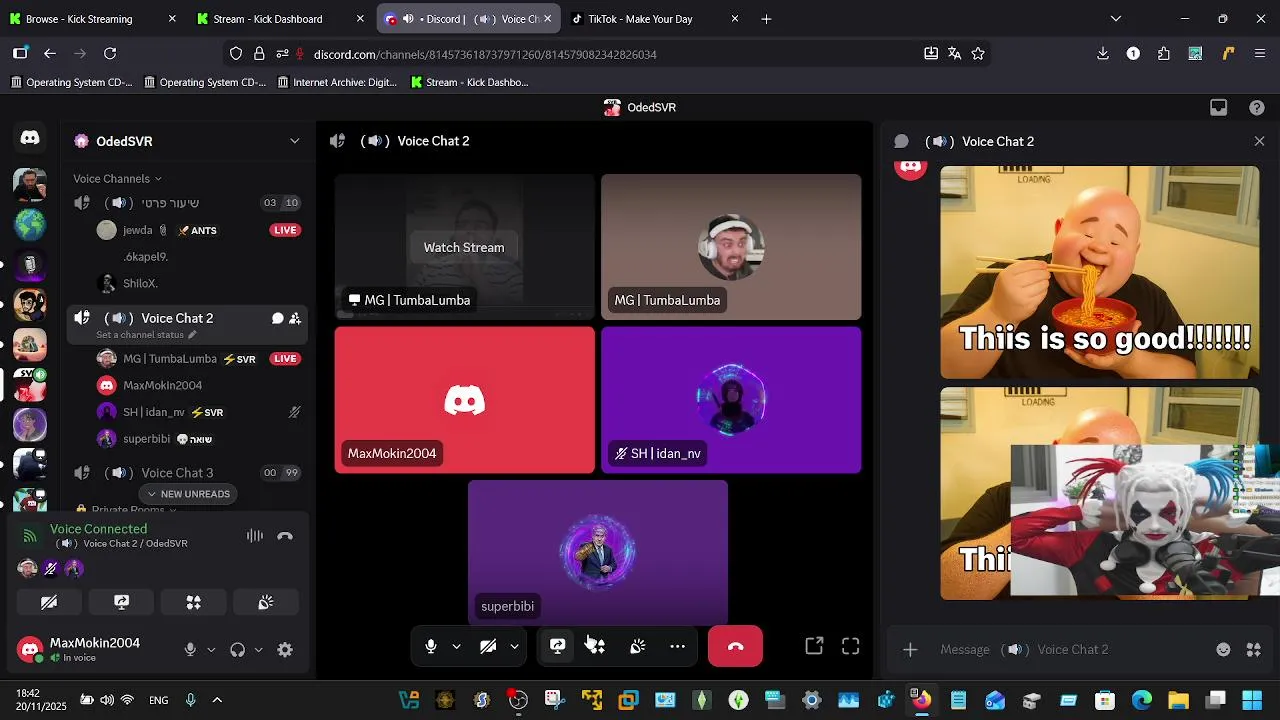
Task: Open microphone input options chevron in call bar
Action: point(456,646)
